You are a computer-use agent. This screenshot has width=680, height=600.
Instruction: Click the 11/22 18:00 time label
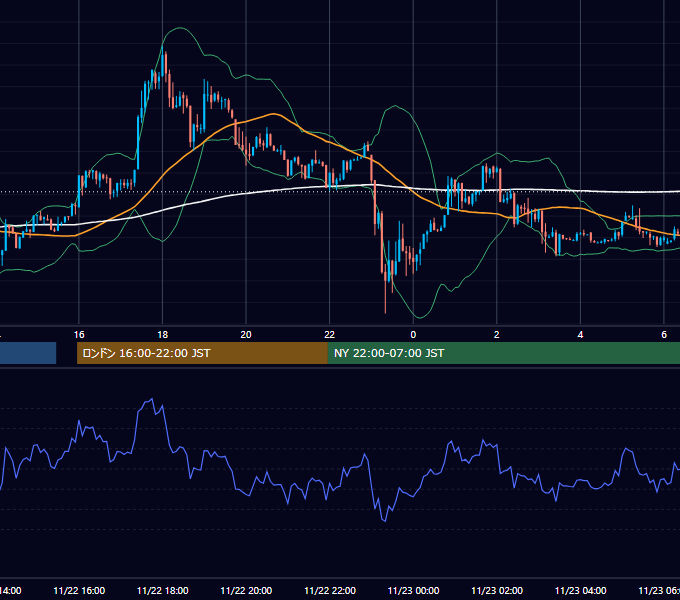[163, 590]
